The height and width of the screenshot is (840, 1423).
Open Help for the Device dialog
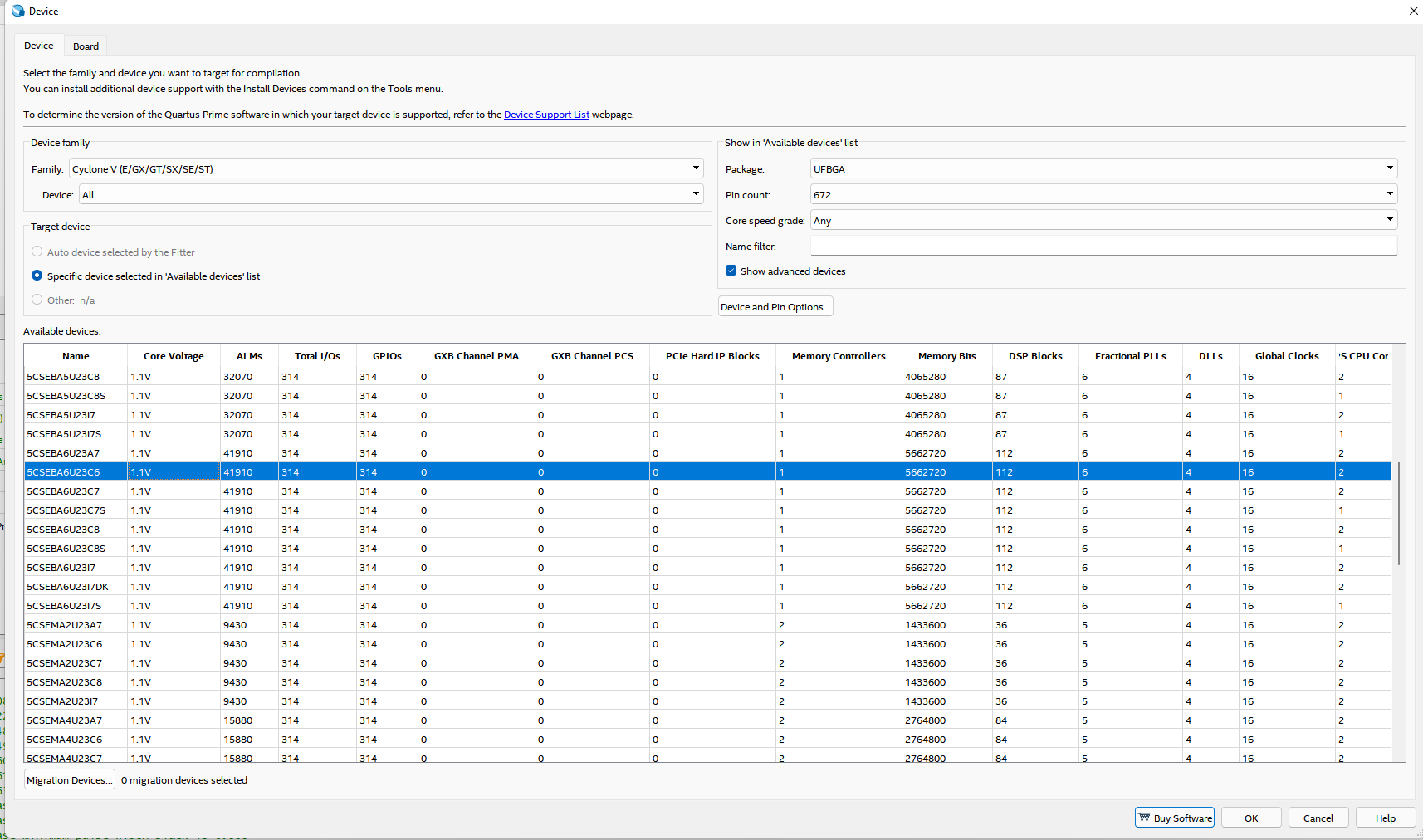1386,818
